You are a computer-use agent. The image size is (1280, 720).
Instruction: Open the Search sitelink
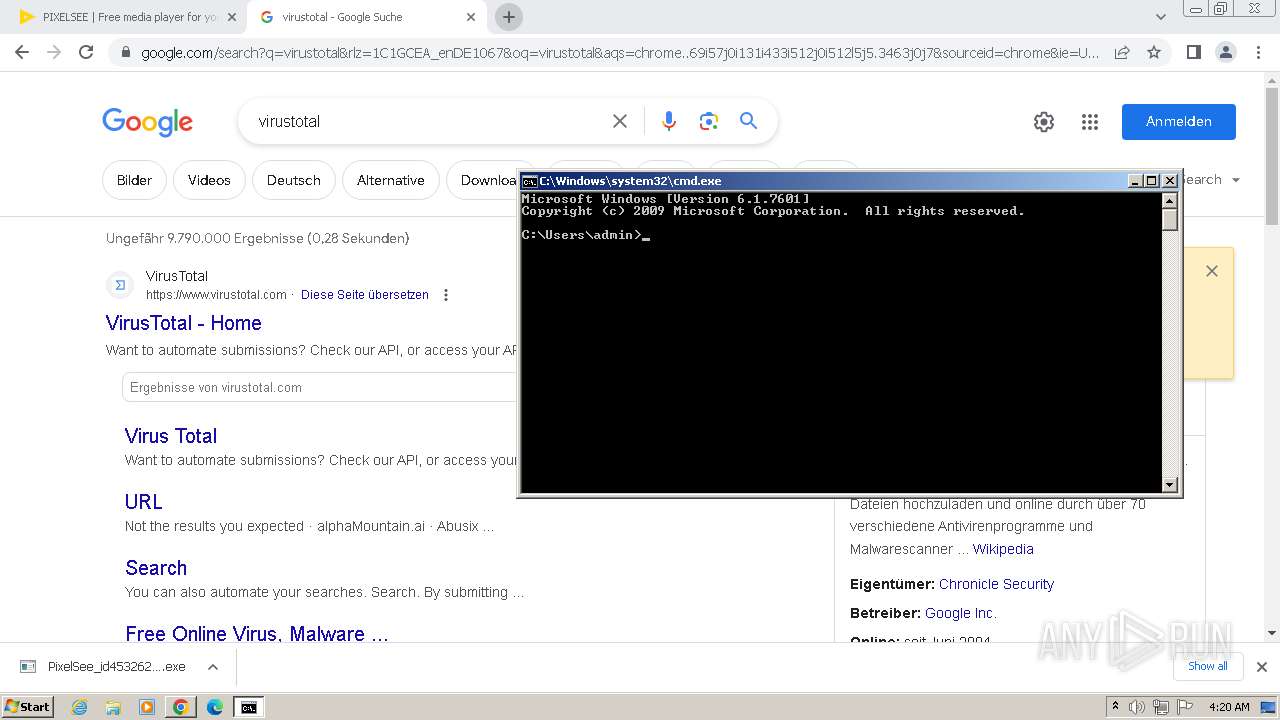coord(156,568)
